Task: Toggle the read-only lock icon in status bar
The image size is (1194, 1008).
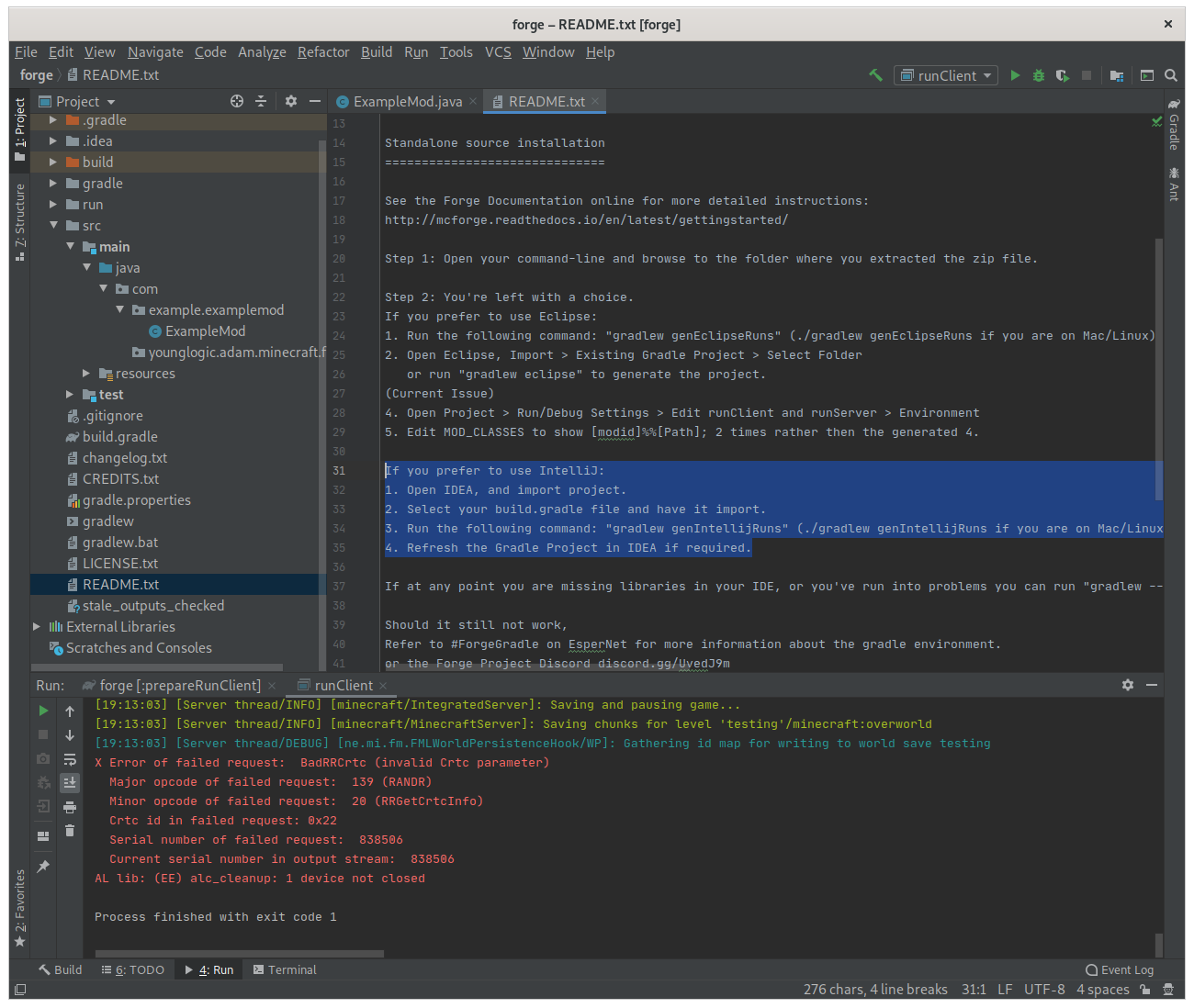Action: (x=1145, y=989)
